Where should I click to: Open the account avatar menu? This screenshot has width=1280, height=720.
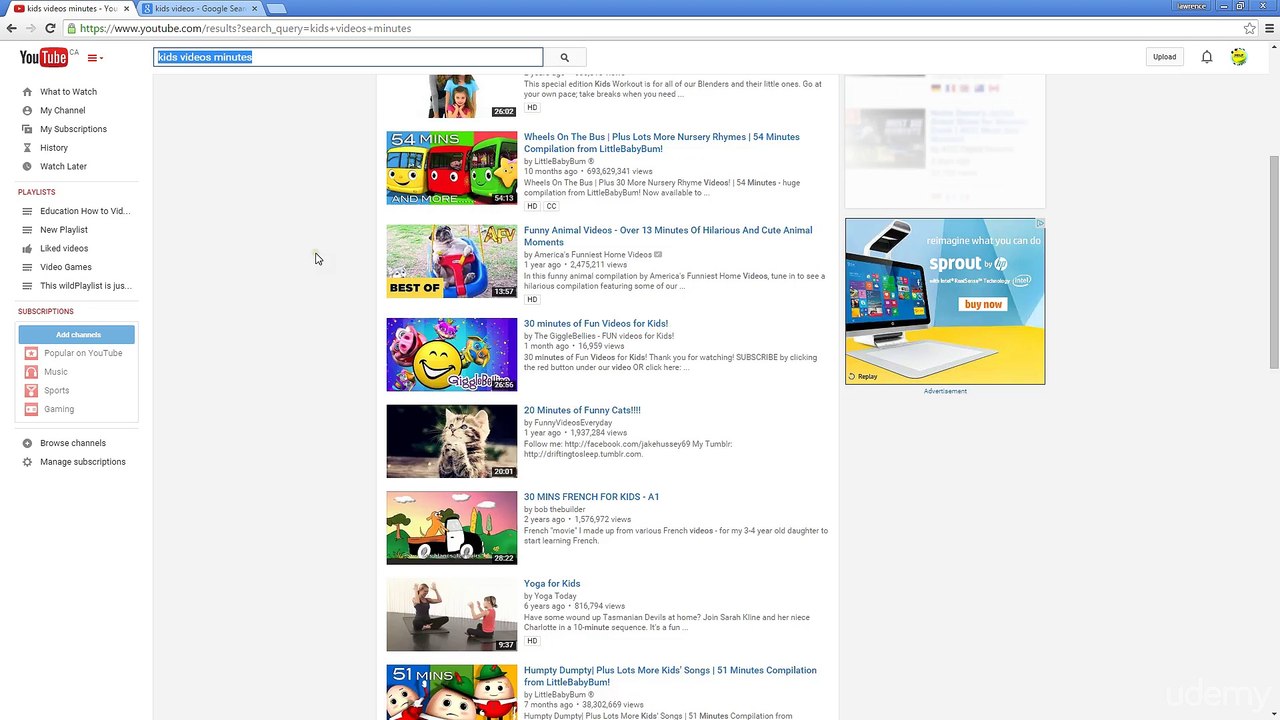pyautogui.click(x=1239, y=57)
